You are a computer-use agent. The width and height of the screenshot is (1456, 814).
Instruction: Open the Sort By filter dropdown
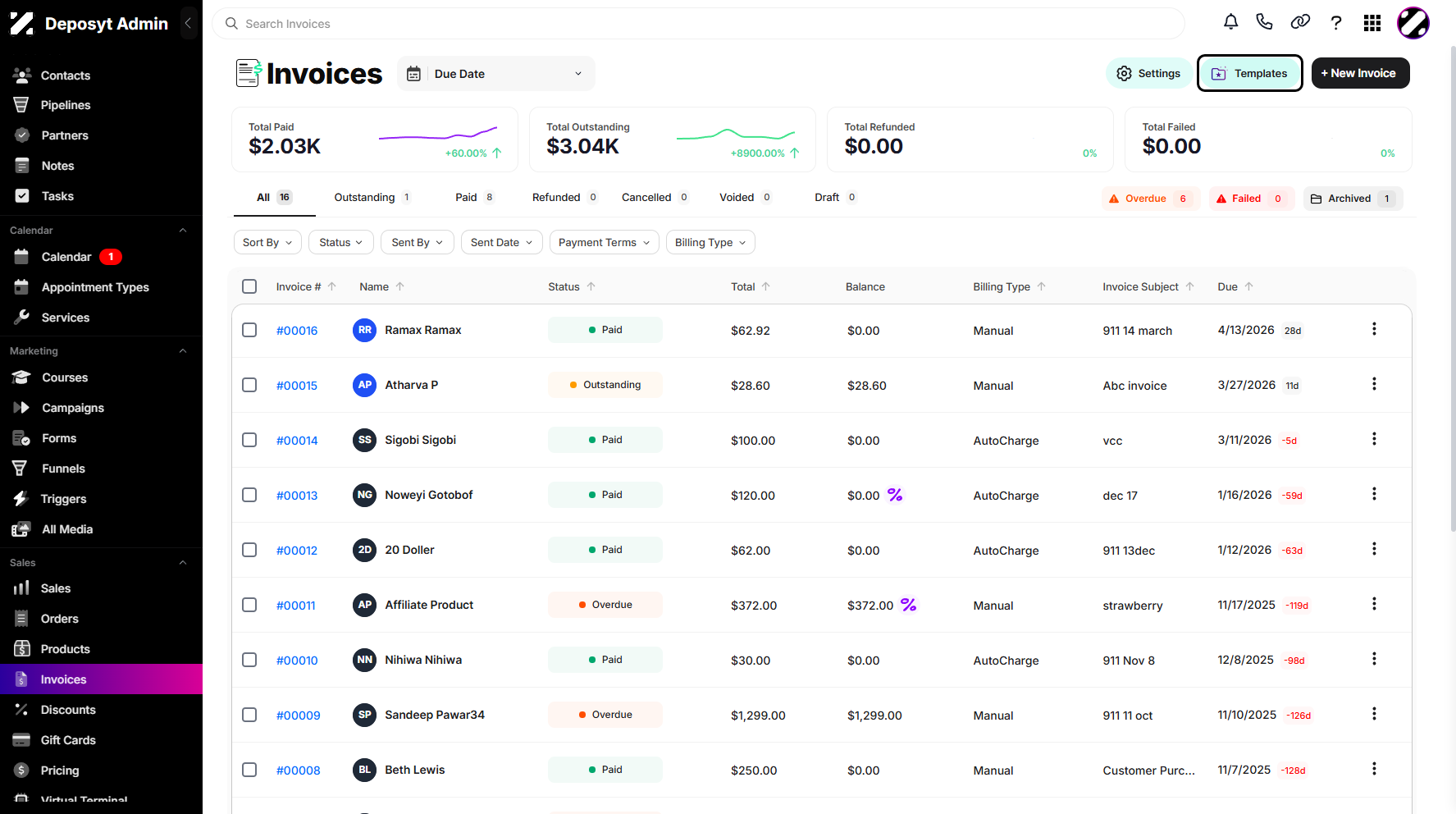pyautogui.click(x=267, y=242)
